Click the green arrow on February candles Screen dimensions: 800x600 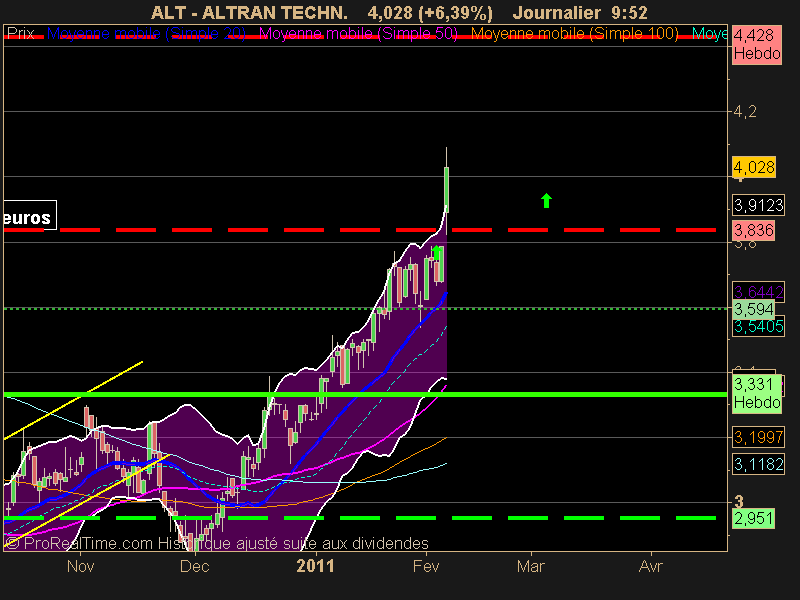coord(436,253)
